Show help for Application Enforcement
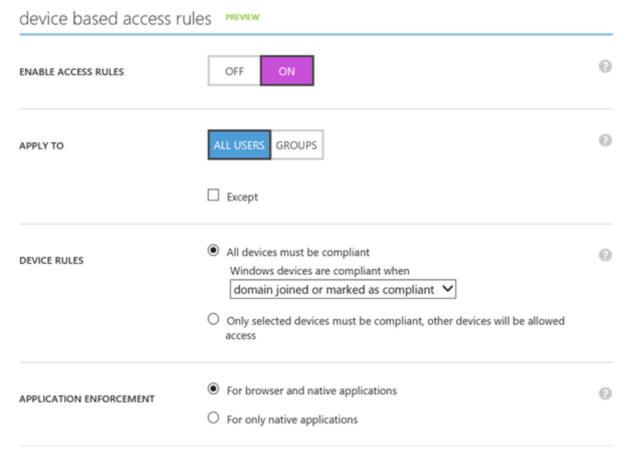 pyautogui.click(x=604, y=394)
